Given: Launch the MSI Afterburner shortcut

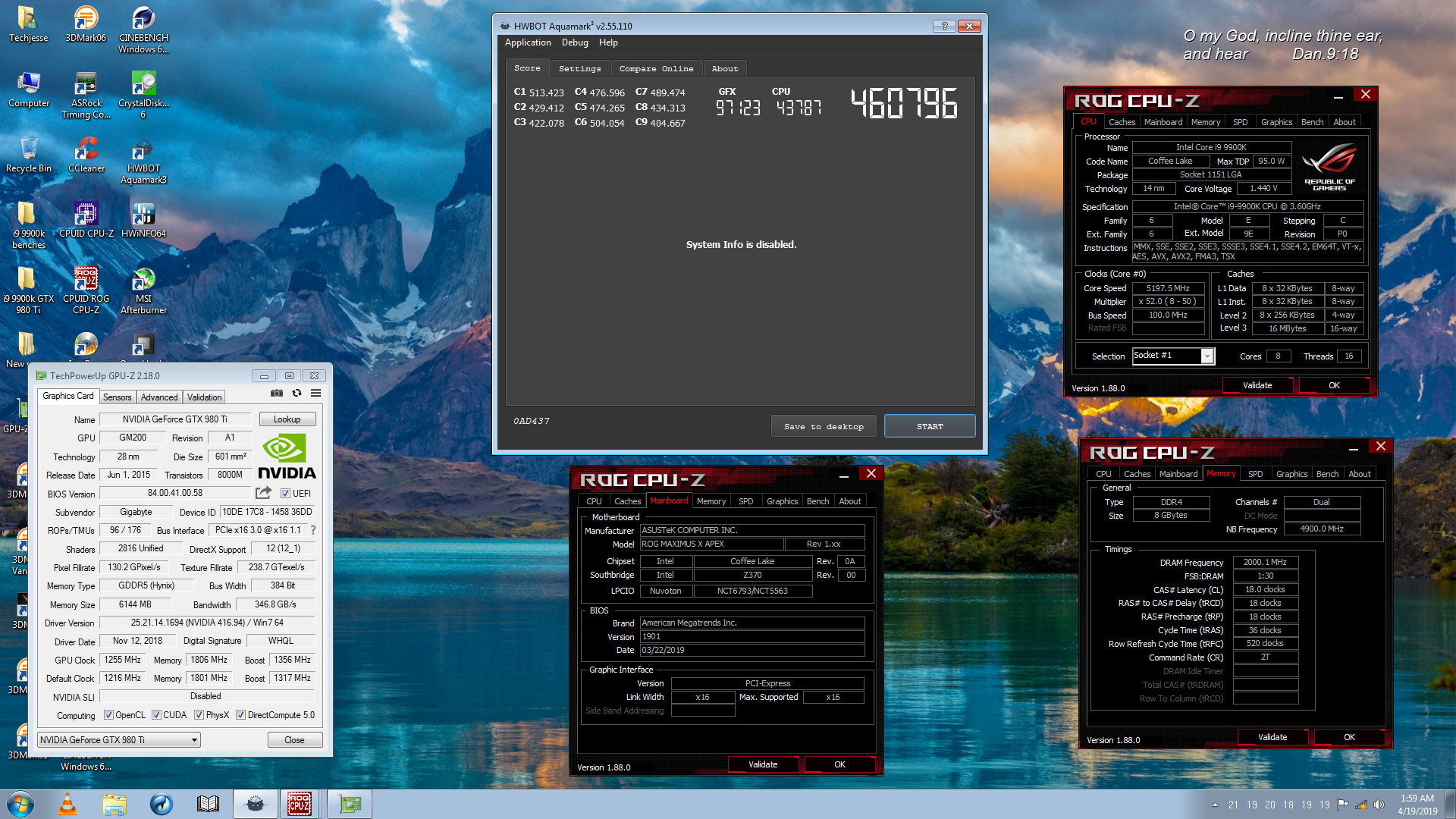Looking at the screenshot, I should (x=143, y=291).
